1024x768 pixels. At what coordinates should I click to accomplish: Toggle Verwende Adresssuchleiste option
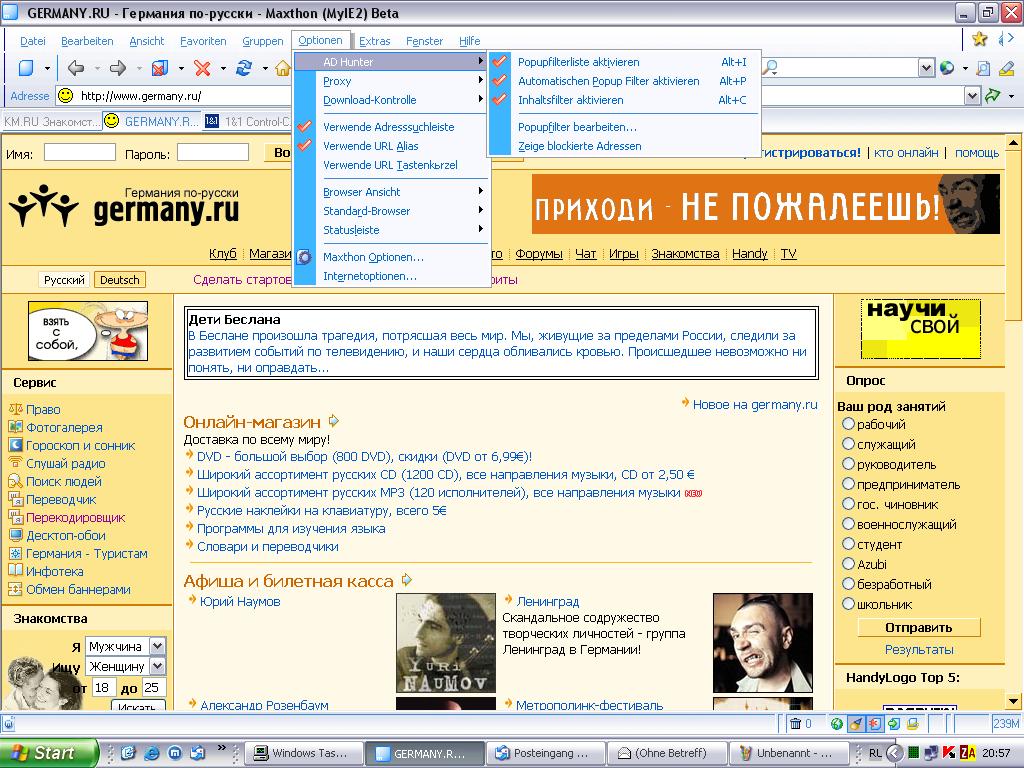pyautogui.click(x=391, y=127)
